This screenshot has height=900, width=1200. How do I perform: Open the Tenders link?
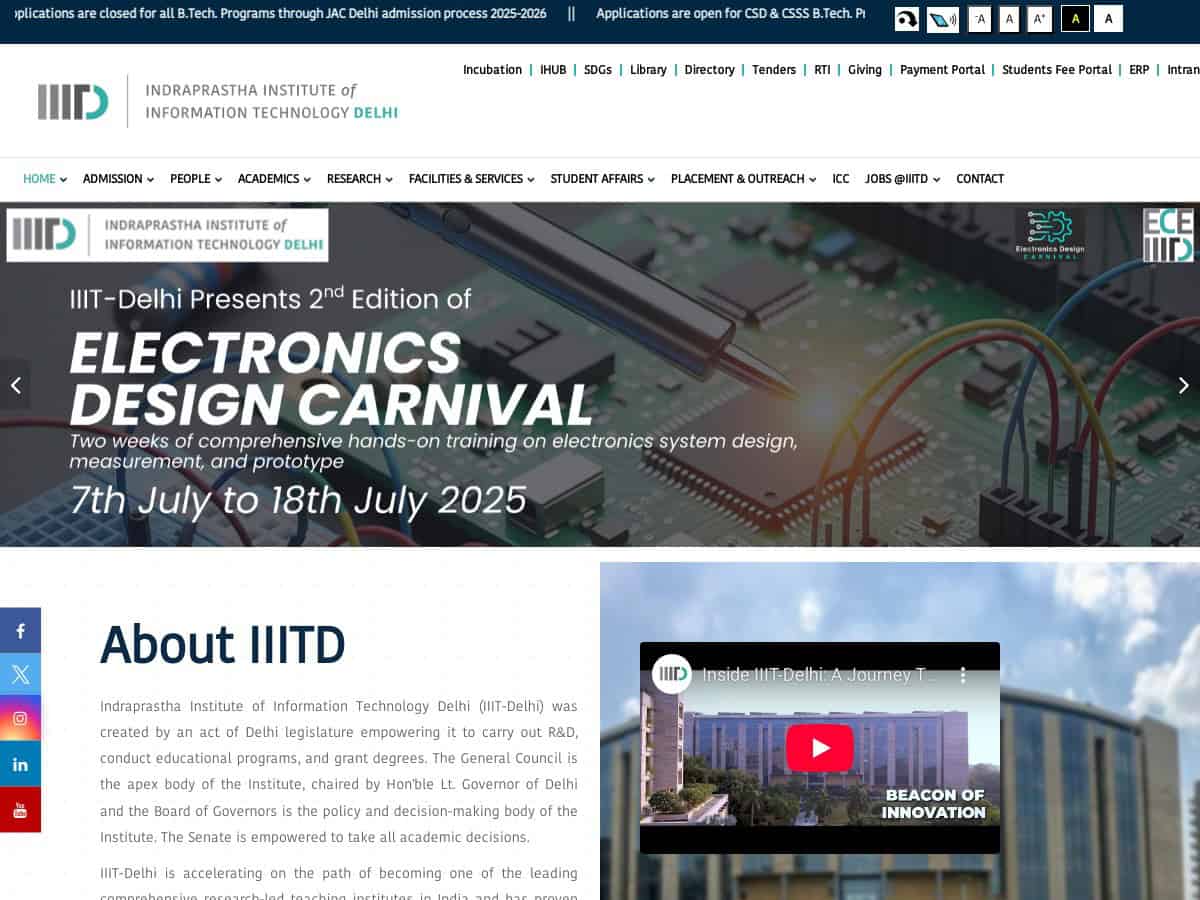[774, 70]
